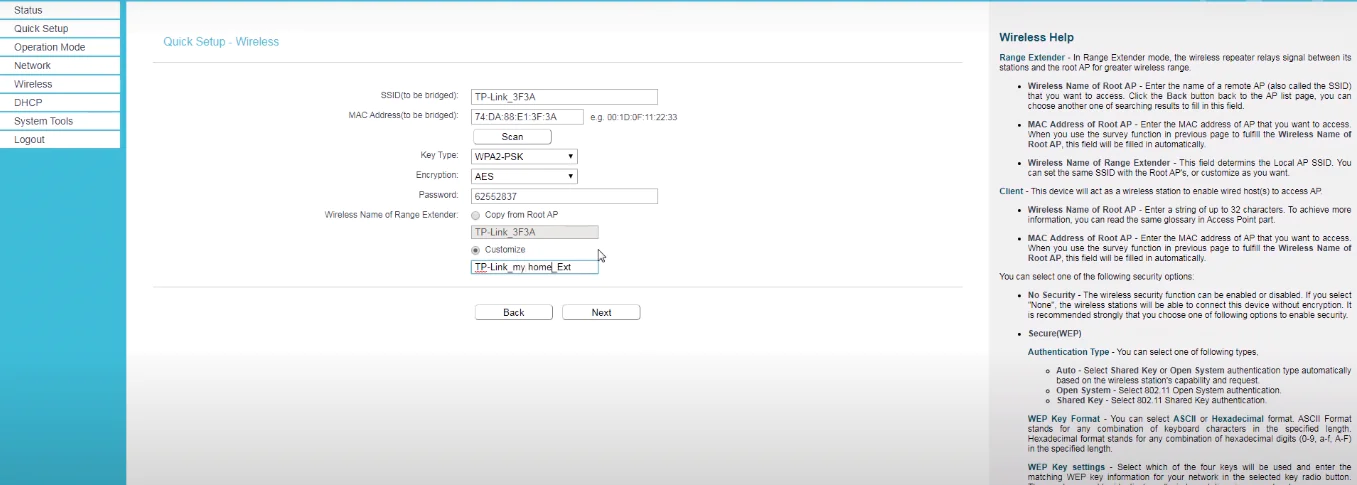Select the Customize radio button
Image resolution: width=1357 pixels, height=485 pixels.
475,250
